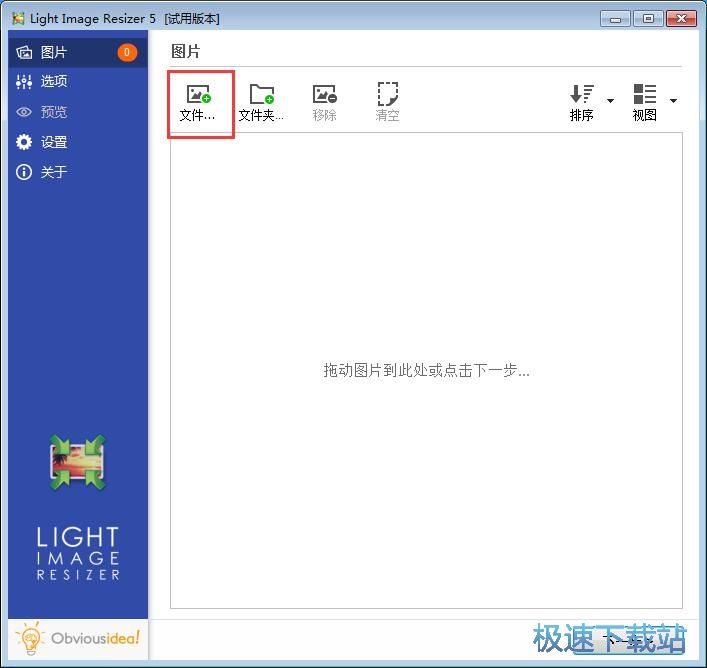The image size is (707, 668).
Task: Open the 设置 settings tab
Action: 78,142
